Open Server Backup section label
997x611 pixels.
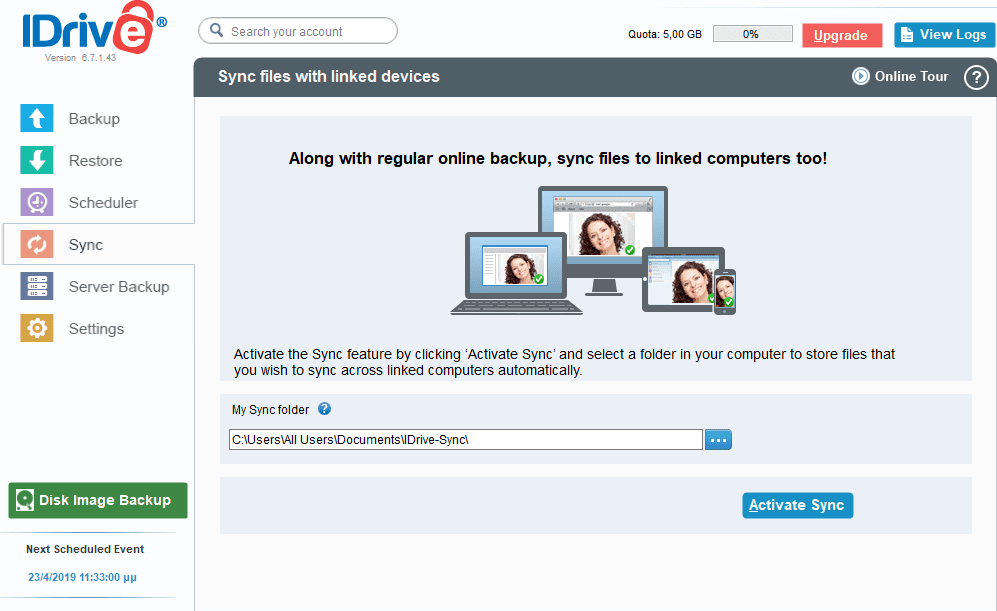point(119,287)
